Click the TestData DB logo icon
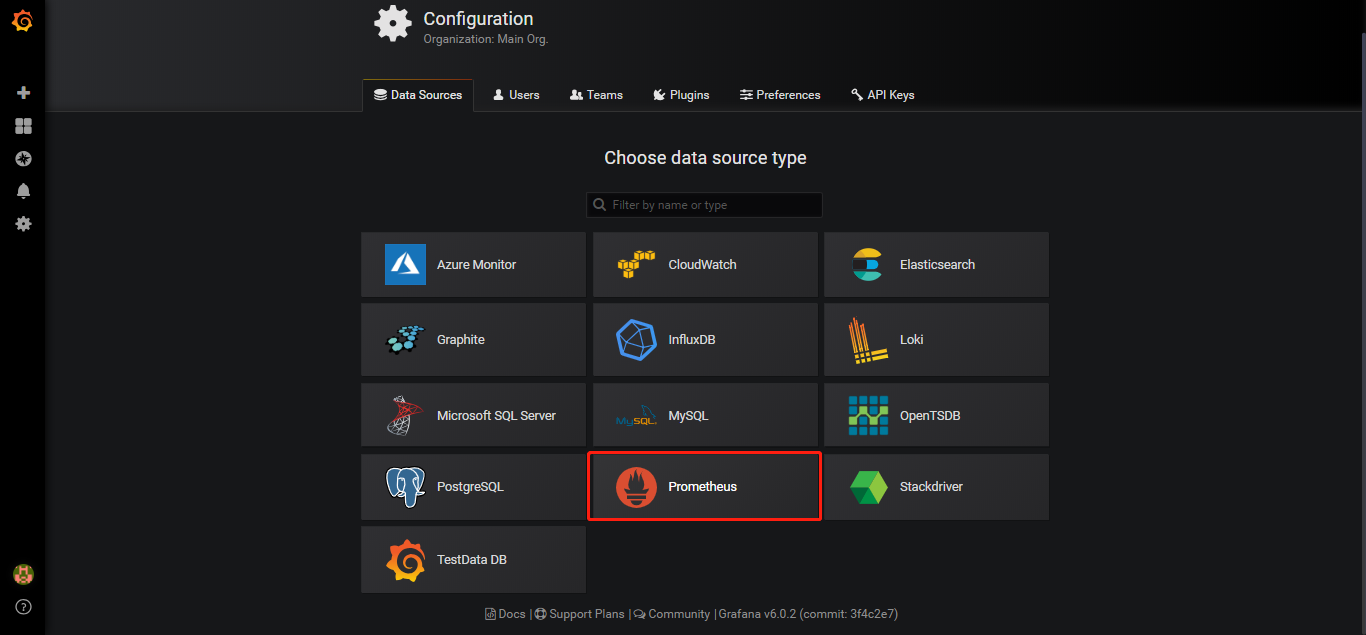Viewport: 1366px width, 635px height. tap(405, 560)
